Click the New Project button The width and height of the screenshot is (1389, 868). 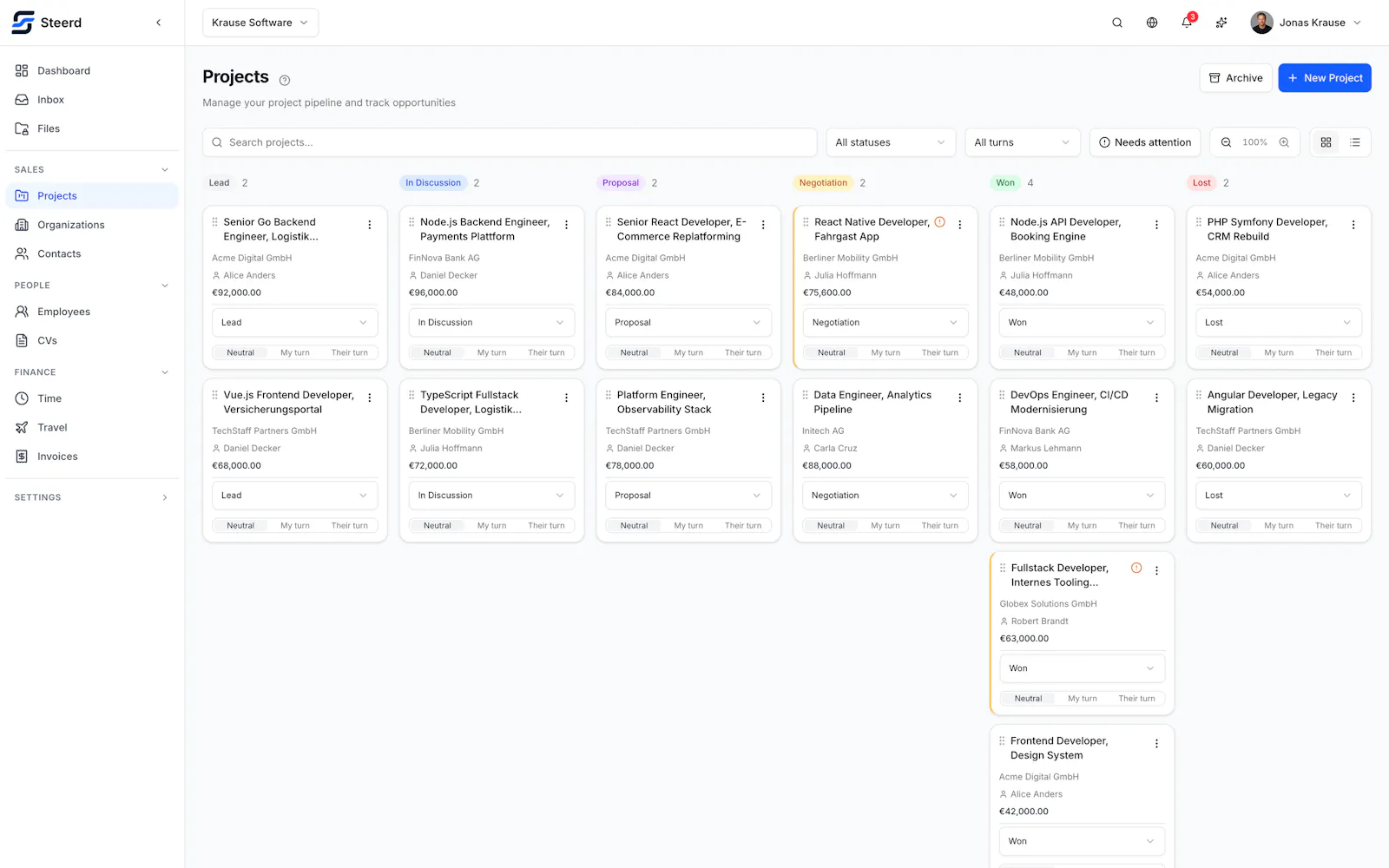(x=1325, y=78)
